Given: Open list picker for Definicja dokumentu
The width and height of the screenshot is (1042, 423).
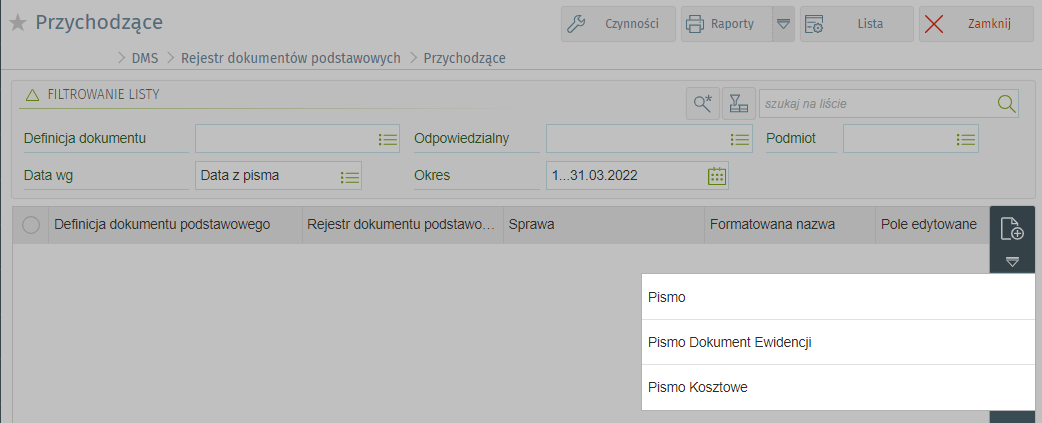Looking at the screenshot, I should pos(388,139).
